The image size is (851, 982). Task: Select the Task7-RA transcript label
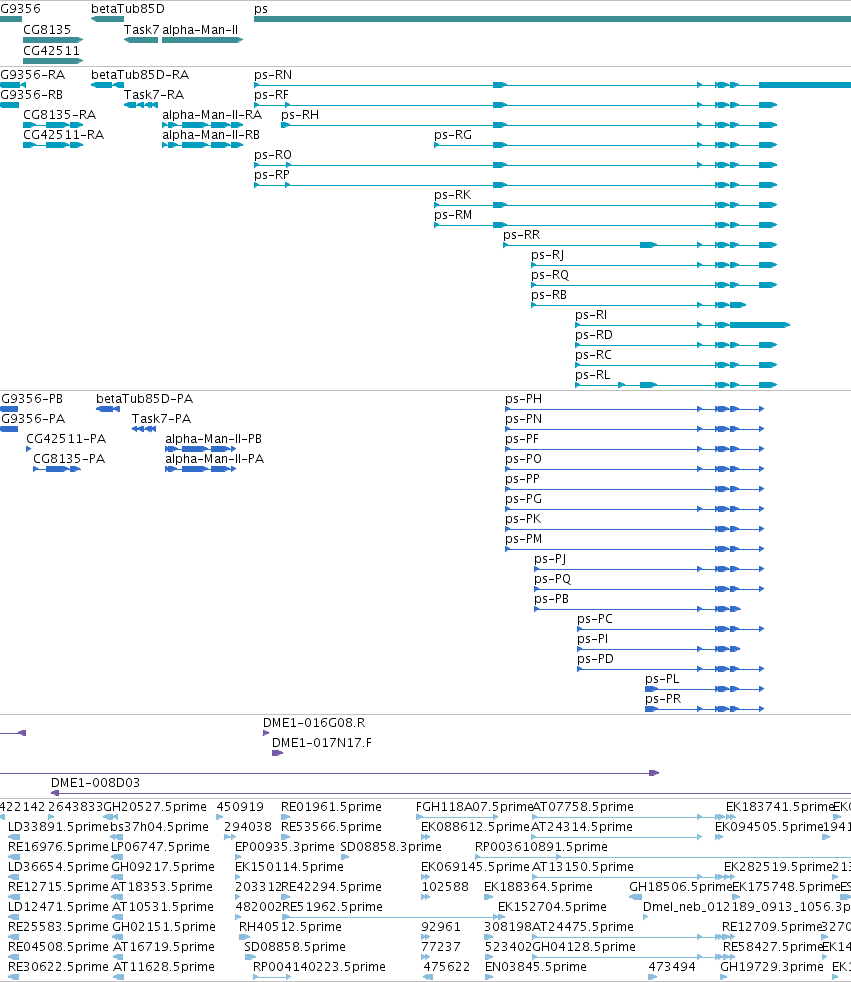tap(154, 95)
